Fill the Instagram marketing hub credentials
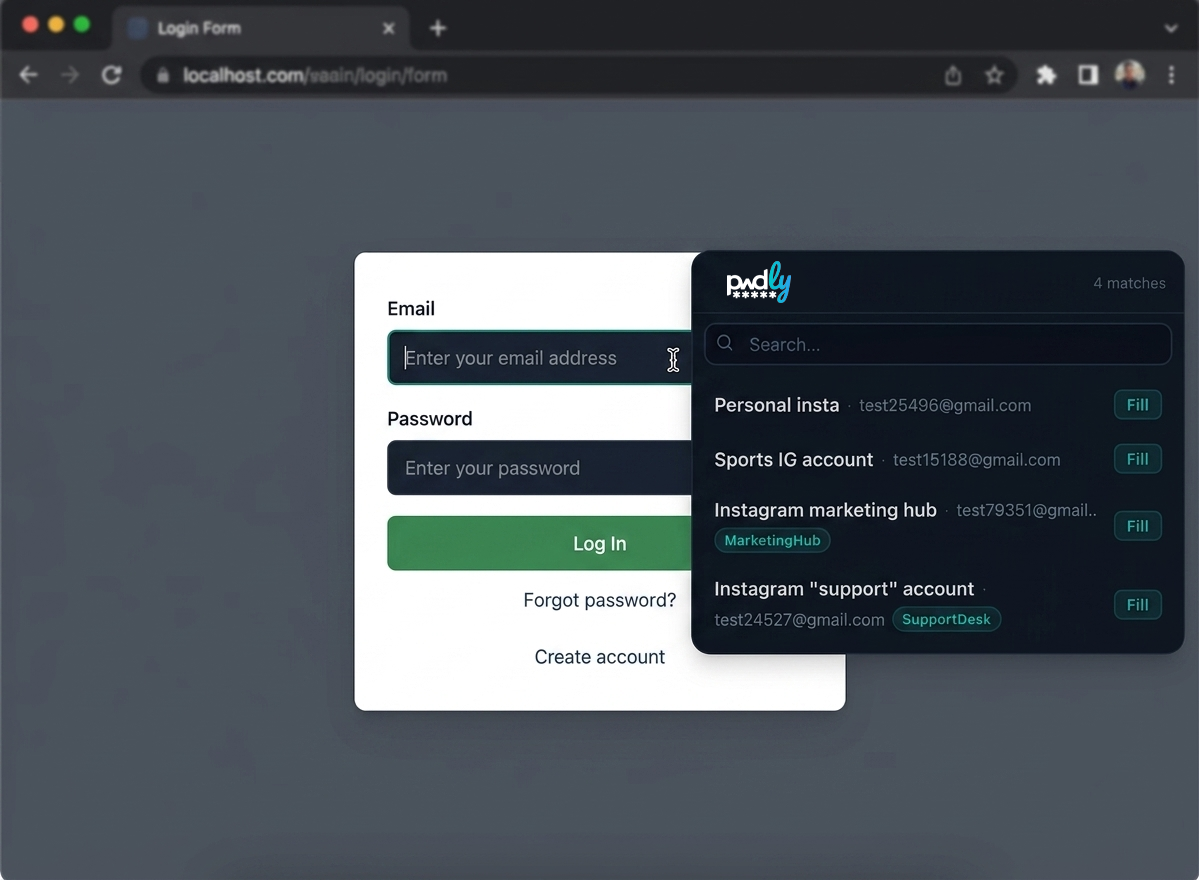Image resolution: width=1199 pixels, height=880 pixels. [x=1137, y=526]
